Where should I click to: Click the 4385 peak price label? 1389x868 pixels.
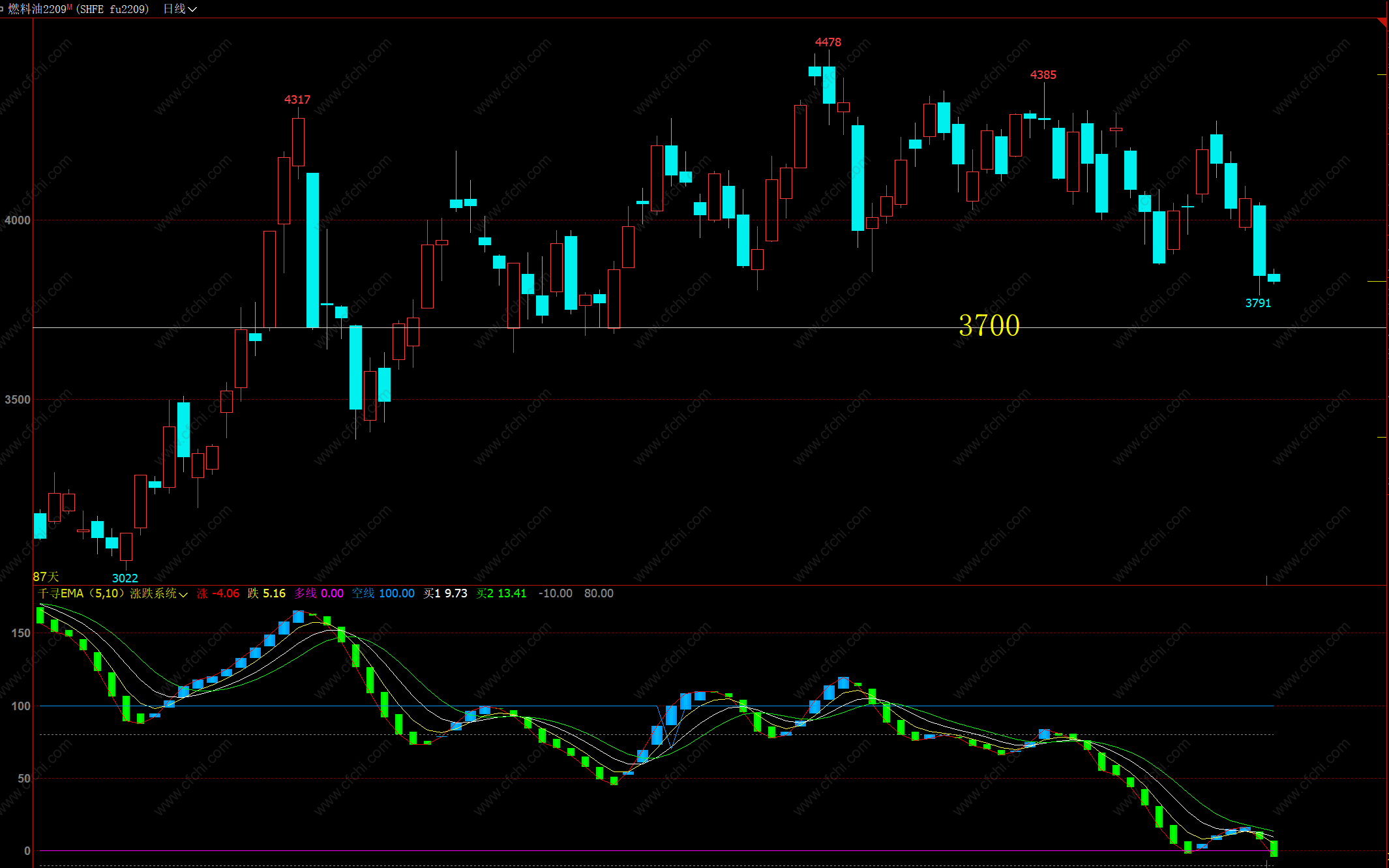(x=1043, y=75)
